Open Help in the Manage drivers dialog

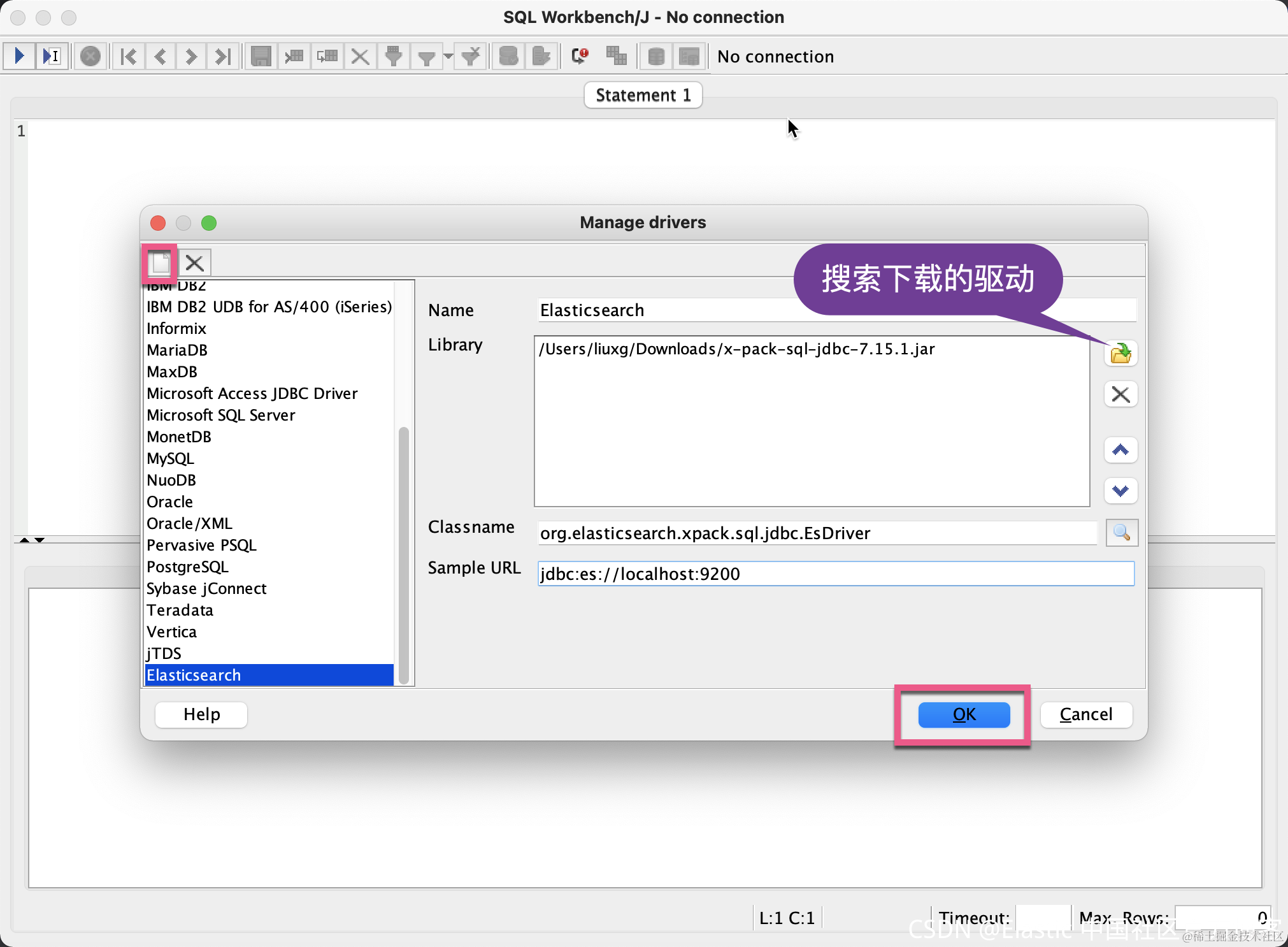[201, 714]
